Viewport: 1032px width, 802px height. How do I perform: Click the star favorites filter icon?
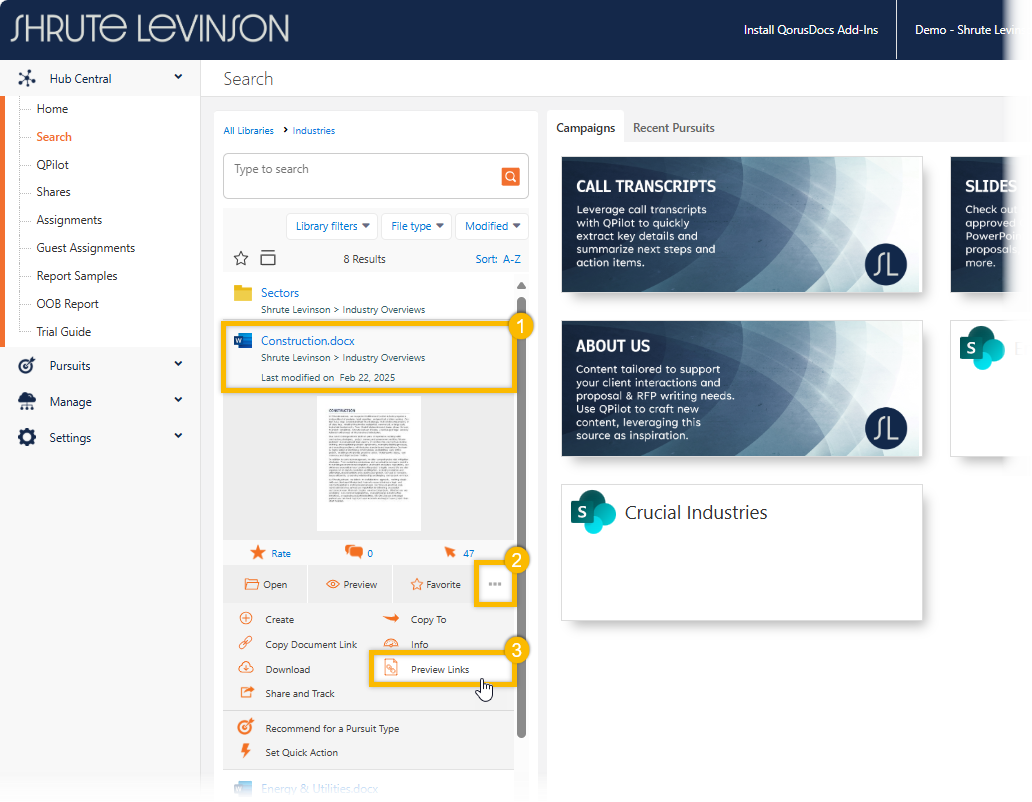[241, 259]
